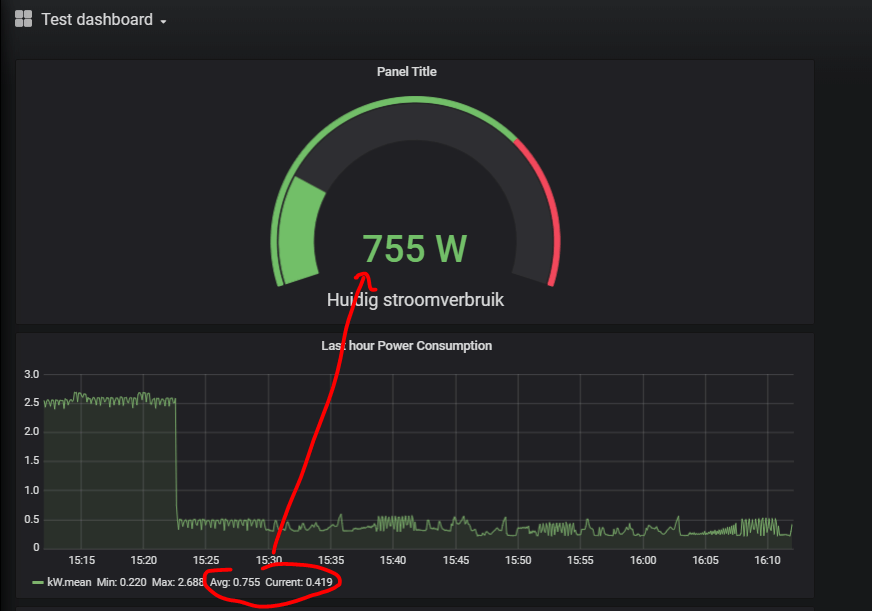Click the dashboard grid icon
This screenshot has width=872, height=611.
coord(23,19)
